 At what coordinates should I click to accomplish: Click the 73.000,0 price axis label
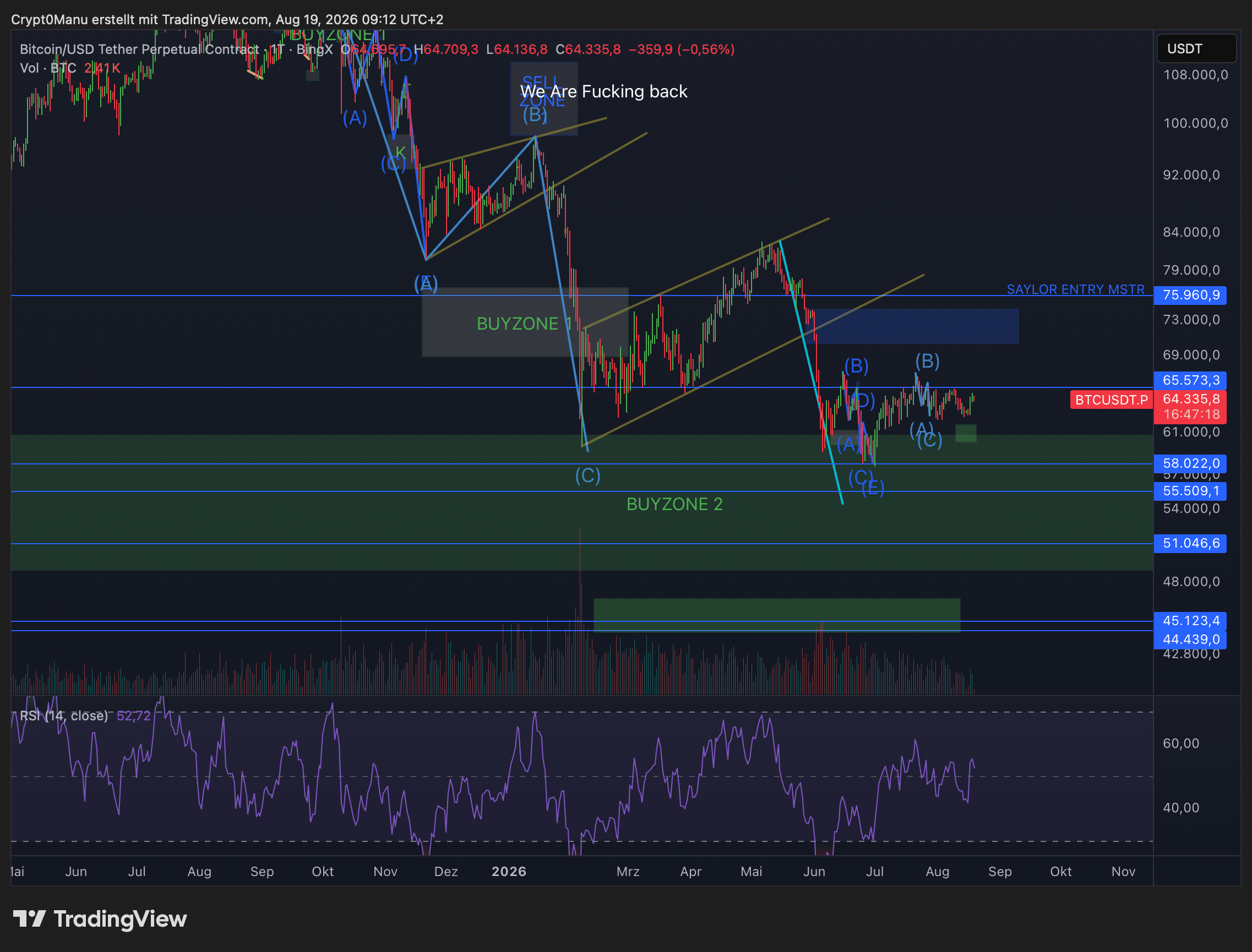point(1191,320)
